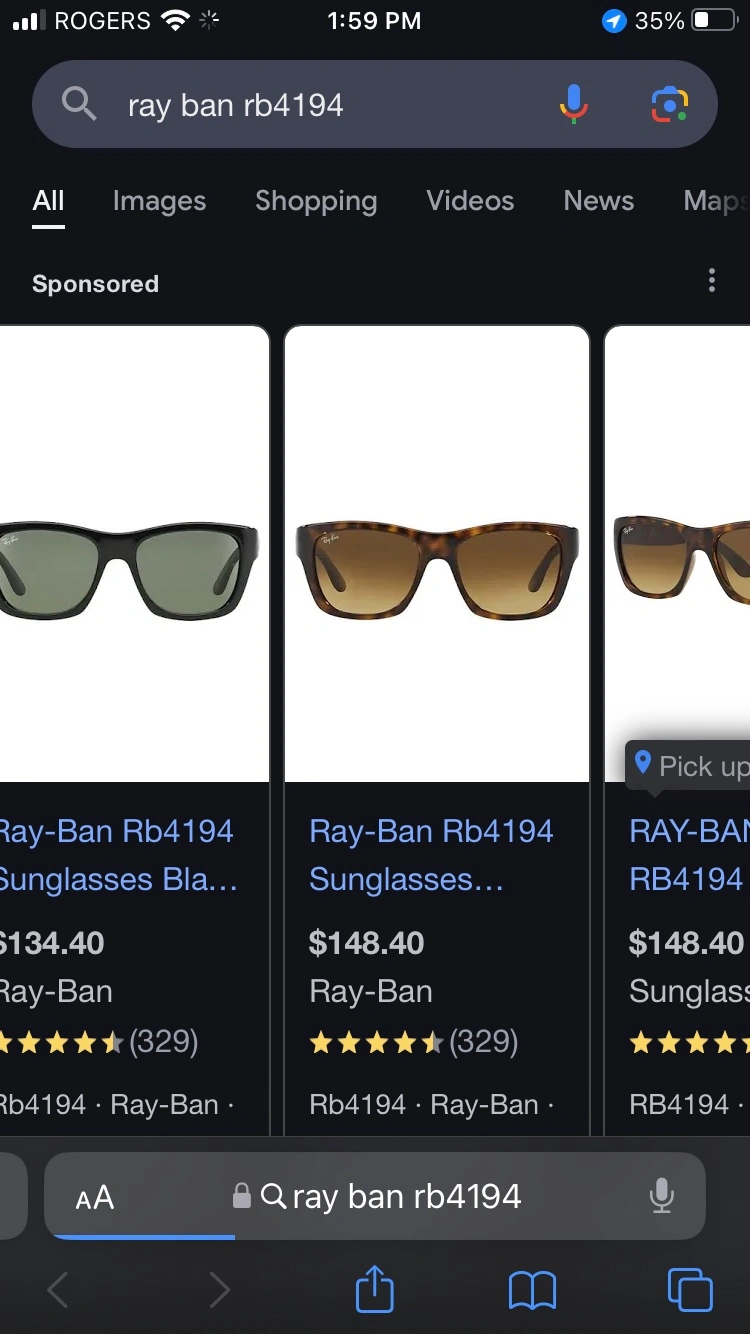The width and height of the screenshot is (750, 1334).
Task: Tap the magnifying glass search icon
Action: click(x=79, y=104)
